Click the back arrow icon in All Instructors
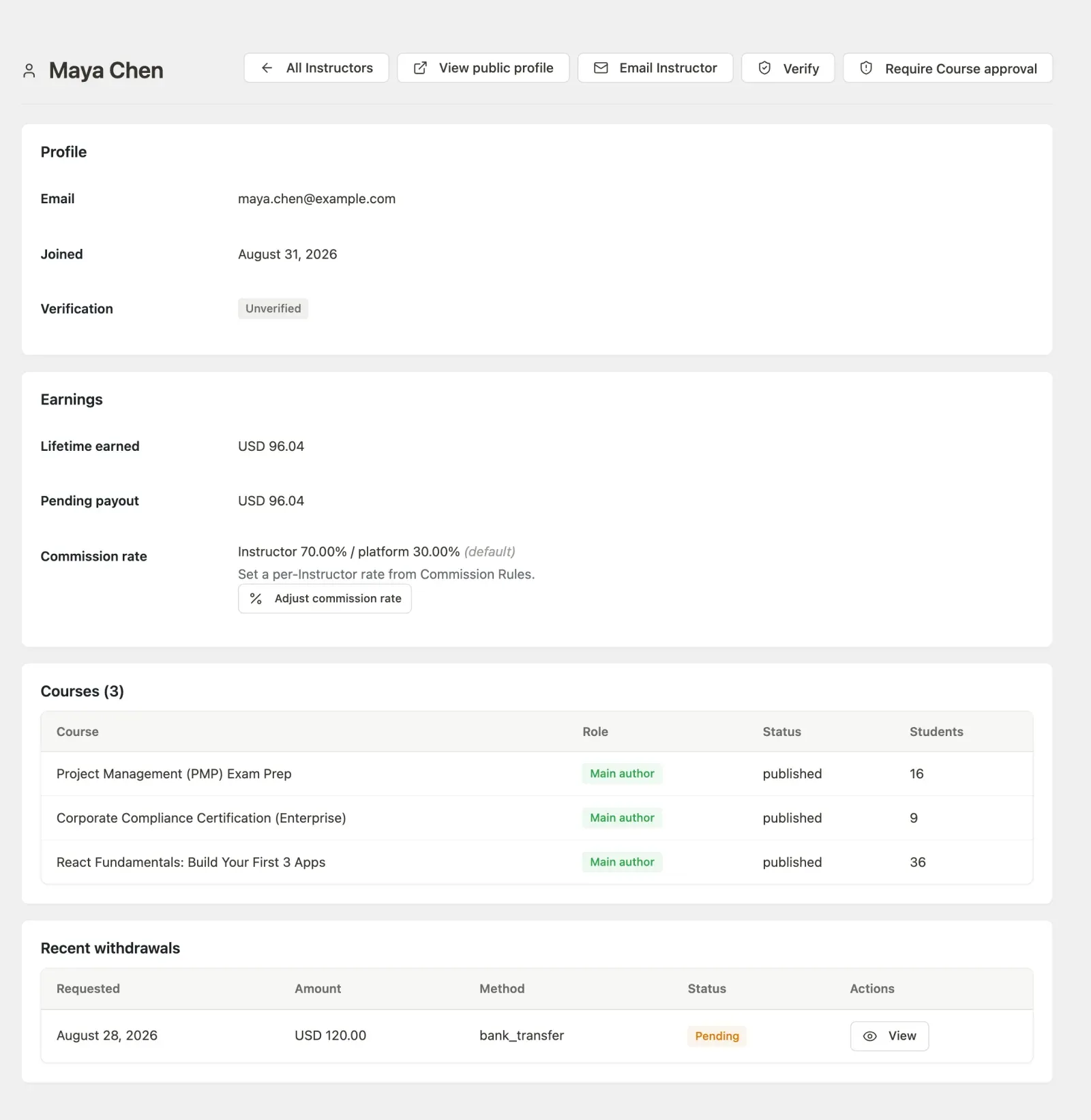This screenshot has height=1120, width=1091. (267, 68)
